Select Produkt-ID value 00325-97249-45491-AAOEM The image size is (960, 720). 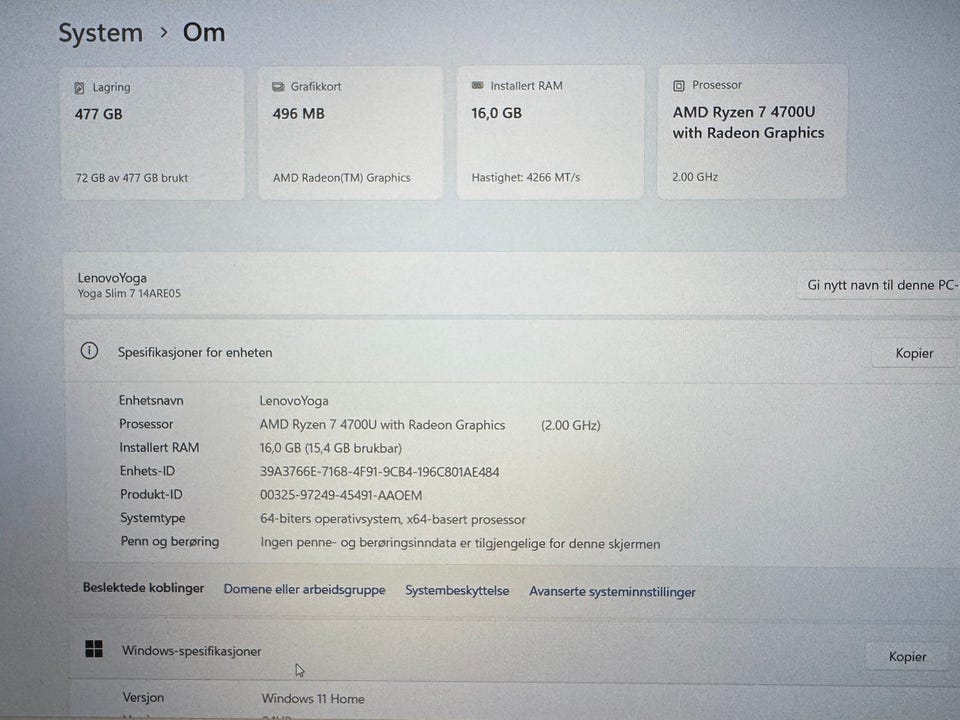tap(341, 495)
